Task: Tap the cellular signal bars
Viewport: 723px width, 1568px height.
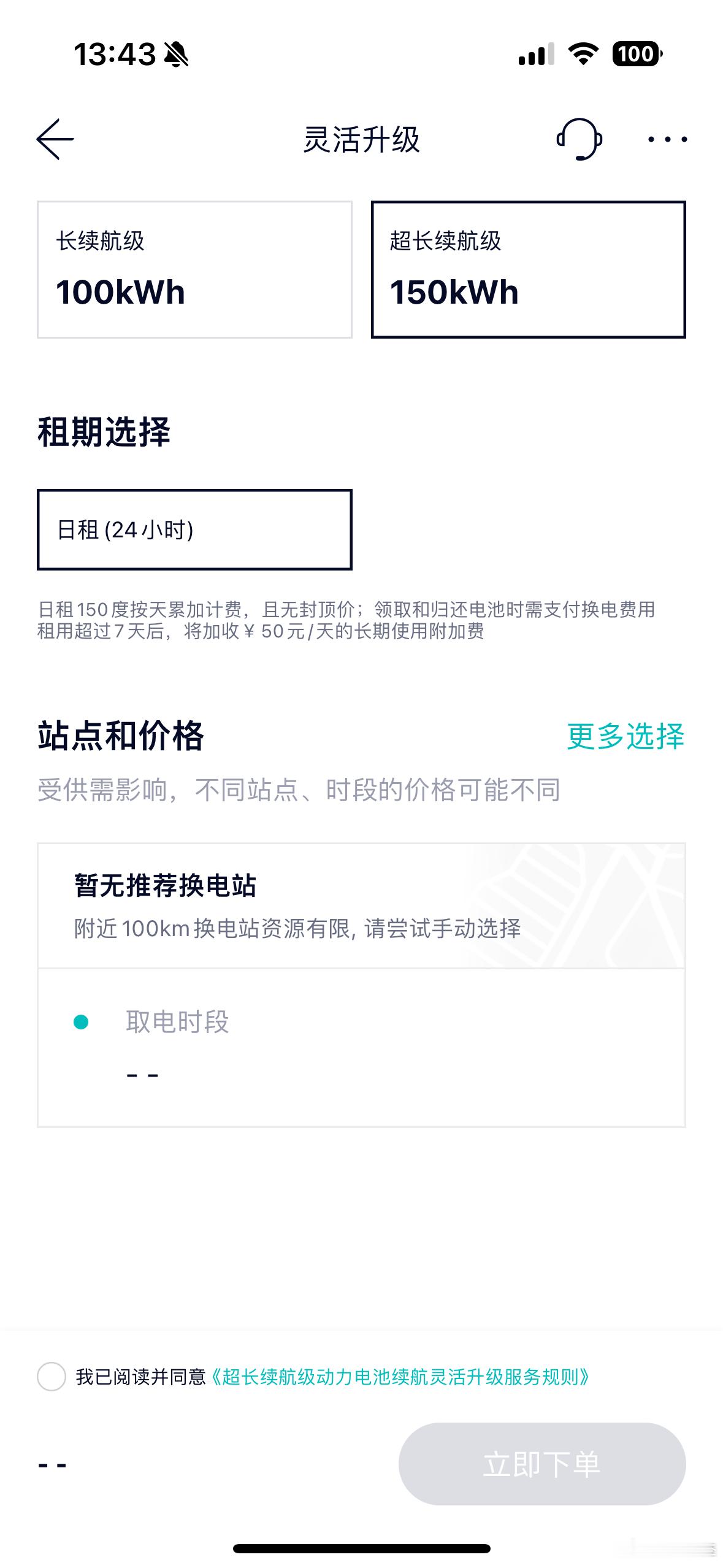Action: coord(536,54)
